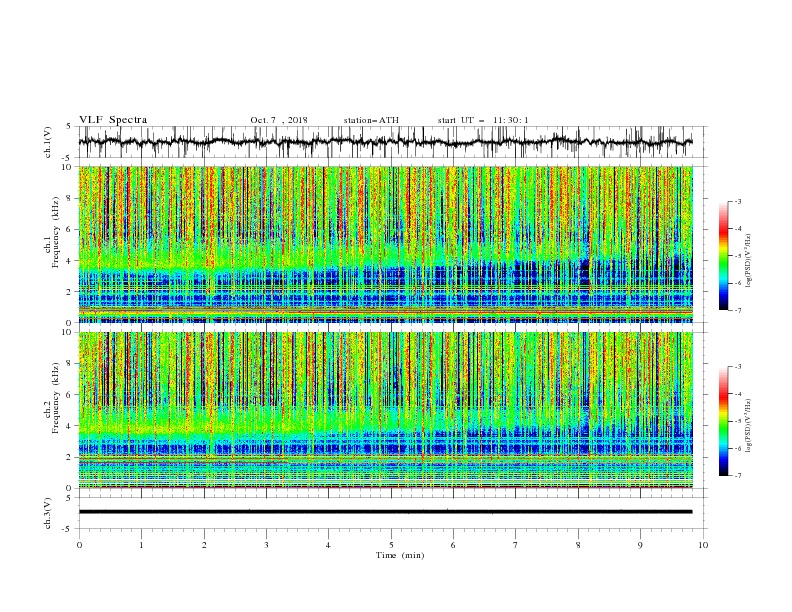The image size is (792, 612).
Task: Click ch.2 color bar 'log(PSD)(V²/Hz)' label
Action: click(x=748, y=426)
